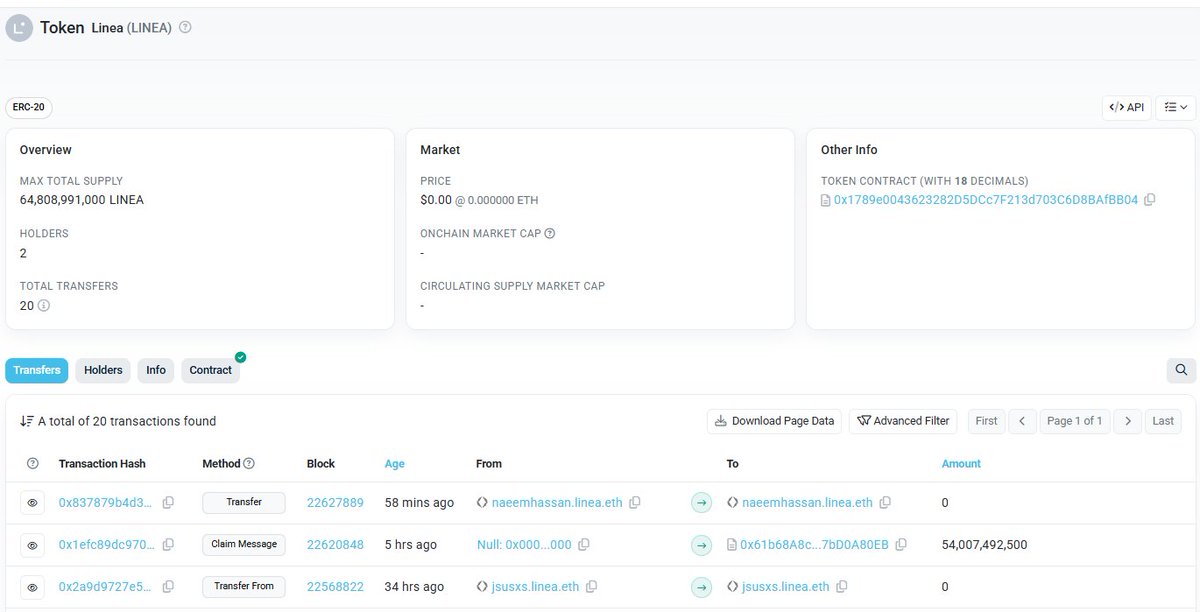Click the sort icon beside transactions total
1200x612 pixels.
pos(27,421)
